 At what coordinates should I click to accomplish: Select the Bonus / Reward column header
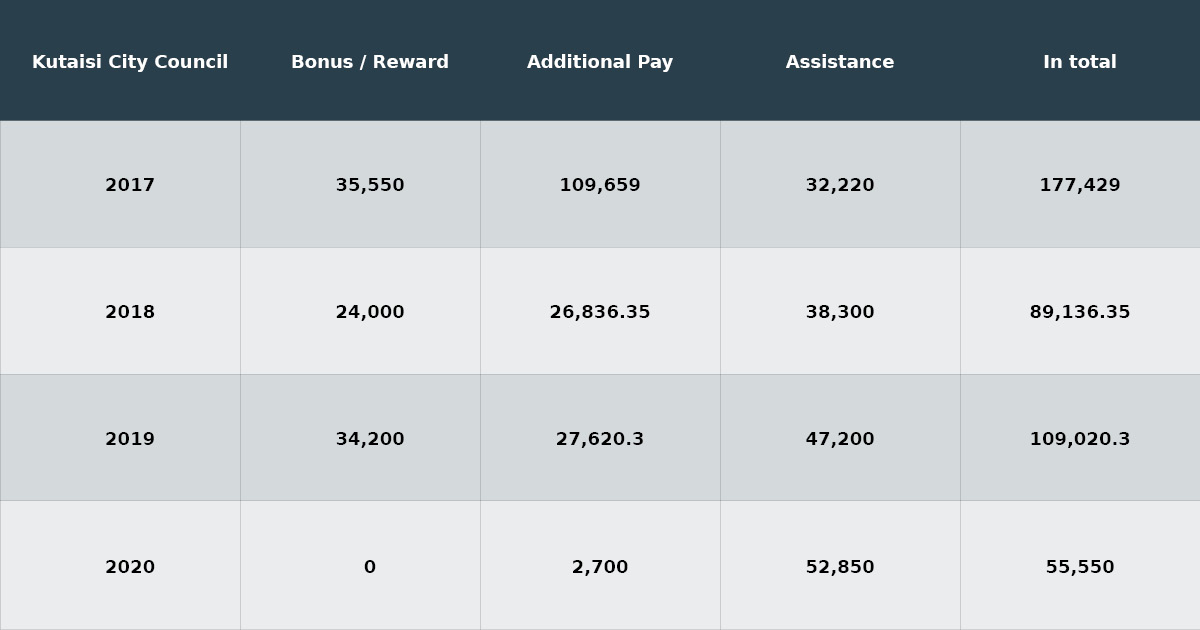coord(370,62)
